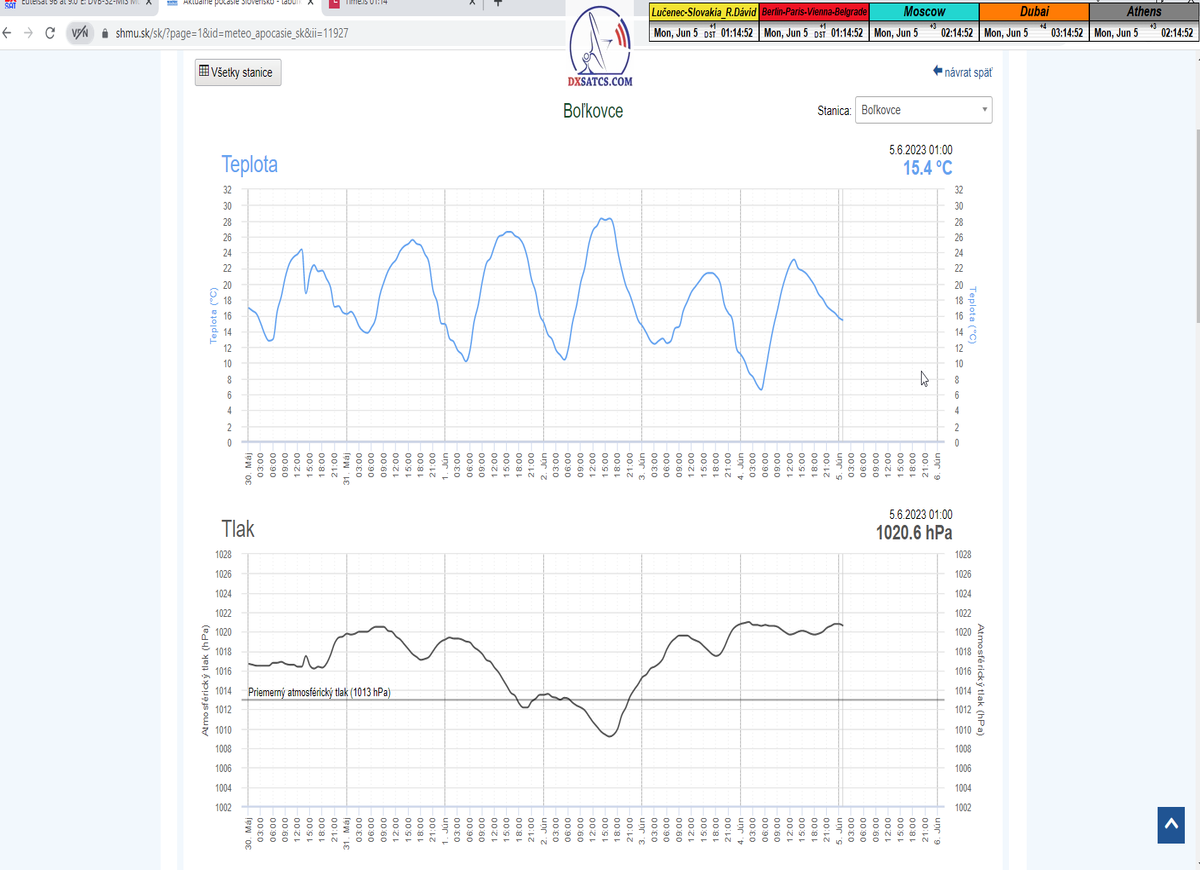This screenshot has height=870, width=1200.
Task: Click the Athens clock panel
Action: pos(1144,23)
